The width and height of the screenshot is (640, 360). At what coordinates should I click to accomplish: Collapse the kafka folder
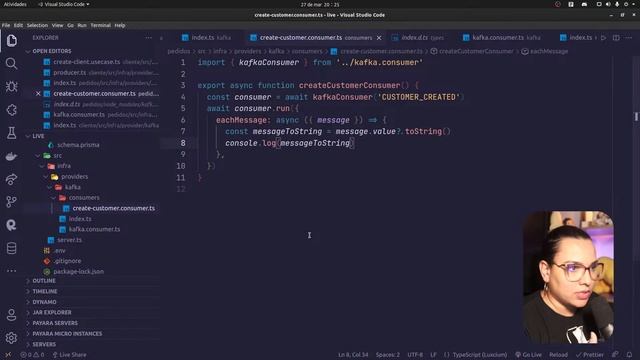[x=73, y=187]
